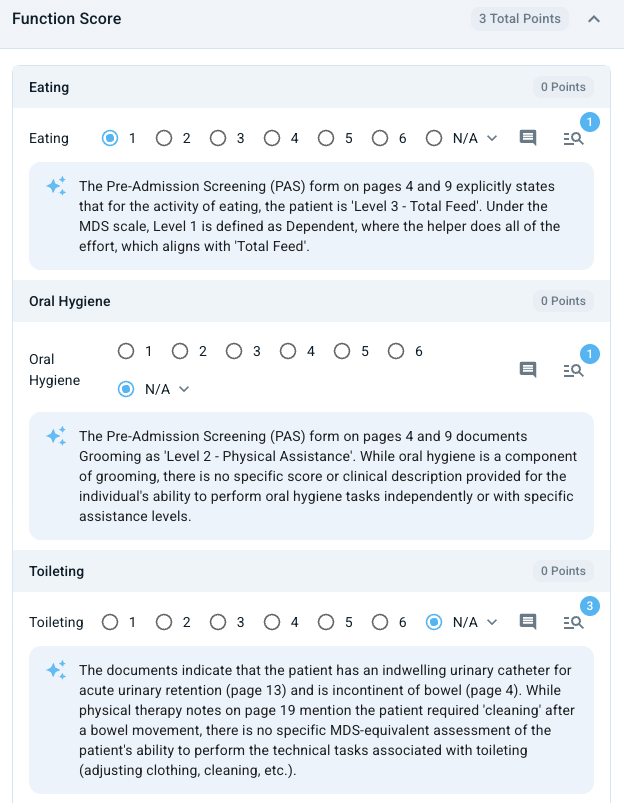Open the evidence search icon for Toileting

coord(573,622)
